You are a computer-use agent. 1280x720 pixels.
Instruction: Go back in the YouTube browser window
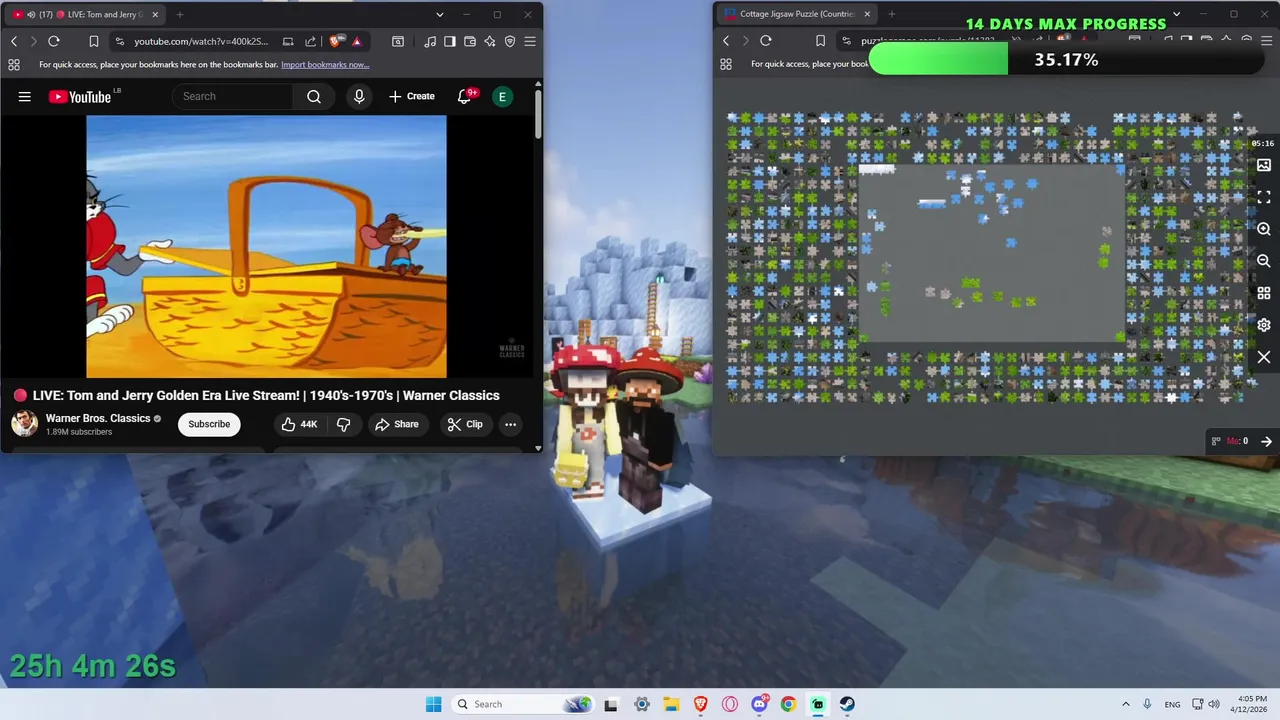(x=14, y=41)
